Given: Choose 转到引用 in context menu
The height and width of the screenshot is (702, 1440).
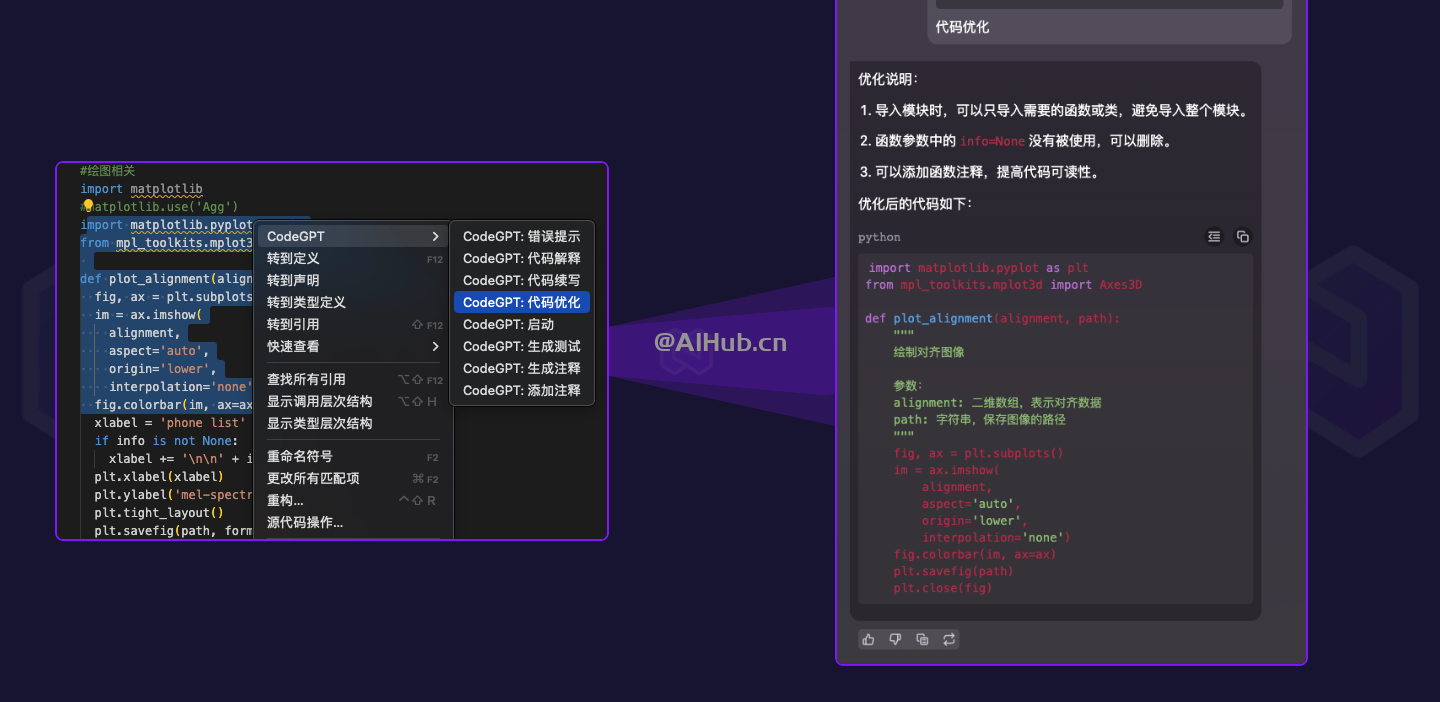Looking at the screenshot, I should (354, 324).
